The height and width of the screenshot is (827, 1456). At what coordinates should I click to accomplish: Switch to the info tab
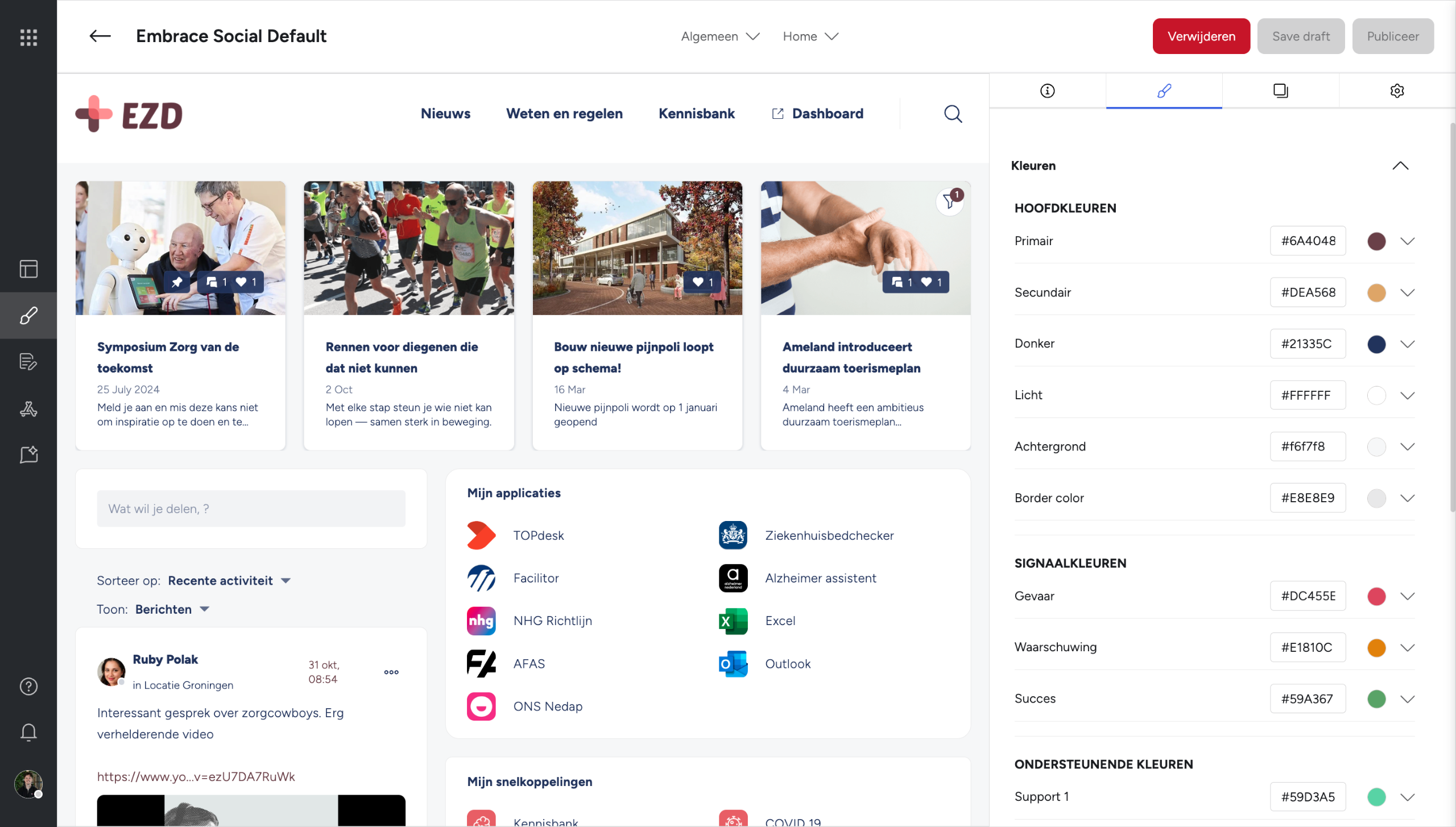pos(1047,90)
